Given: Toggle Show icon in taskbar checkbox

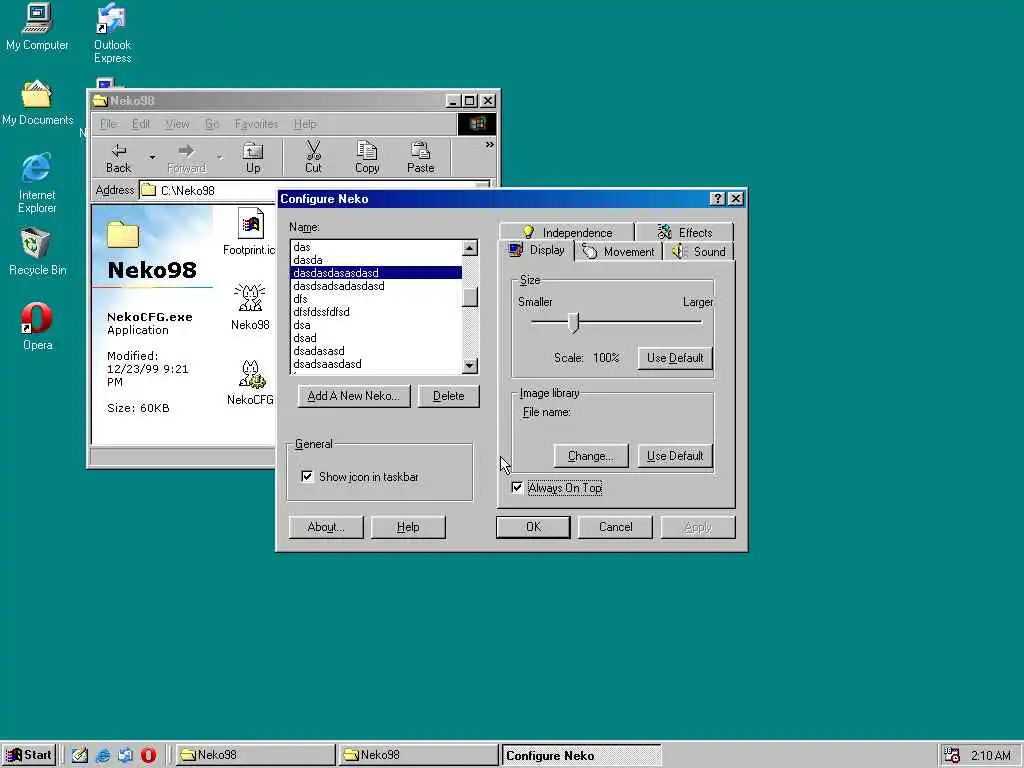Looking at the screenshot, I should pyautogui.click(x=307, y=477).
